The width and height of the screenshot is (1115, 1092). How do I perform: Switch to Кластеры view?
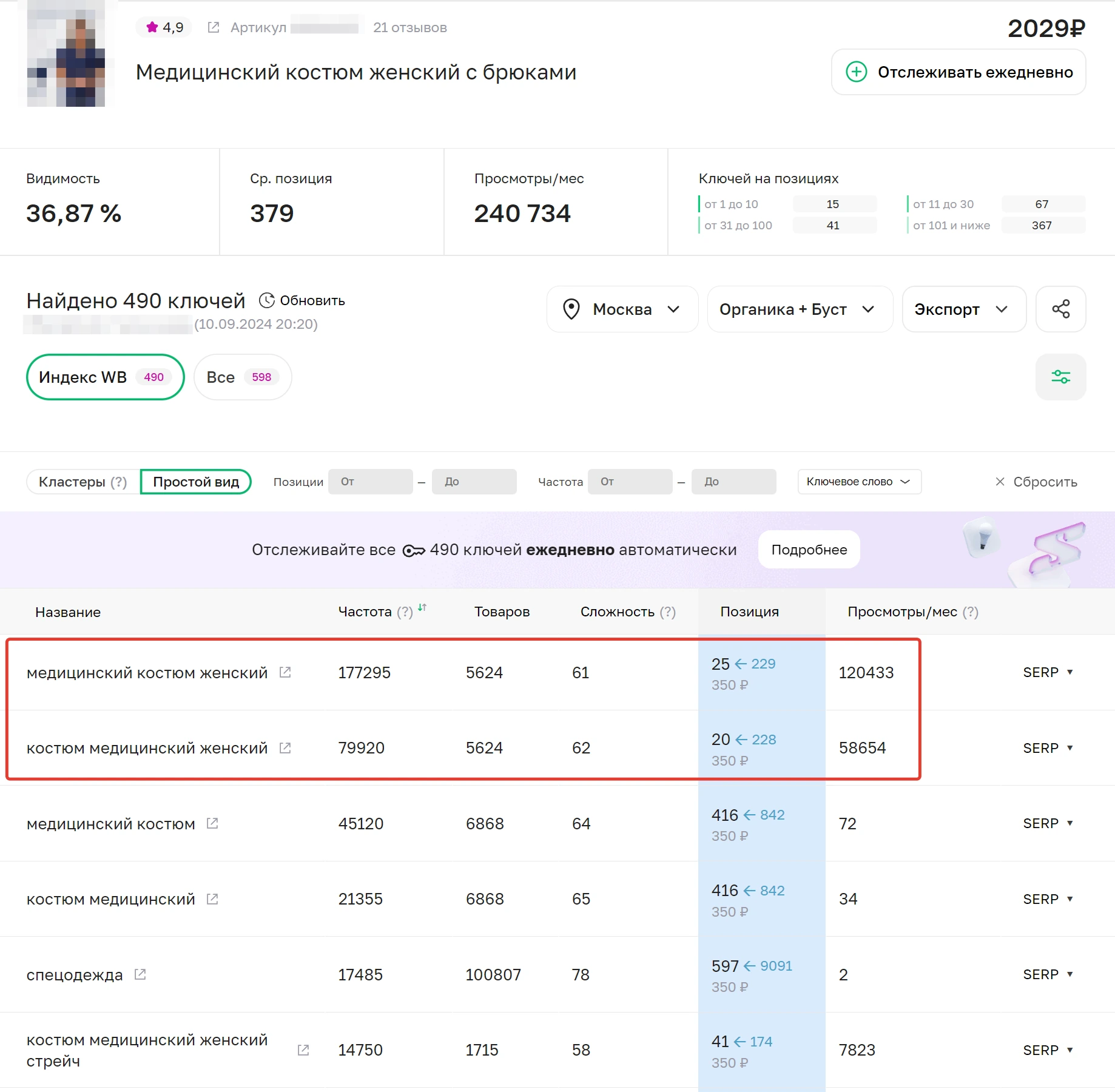(83, 482)
